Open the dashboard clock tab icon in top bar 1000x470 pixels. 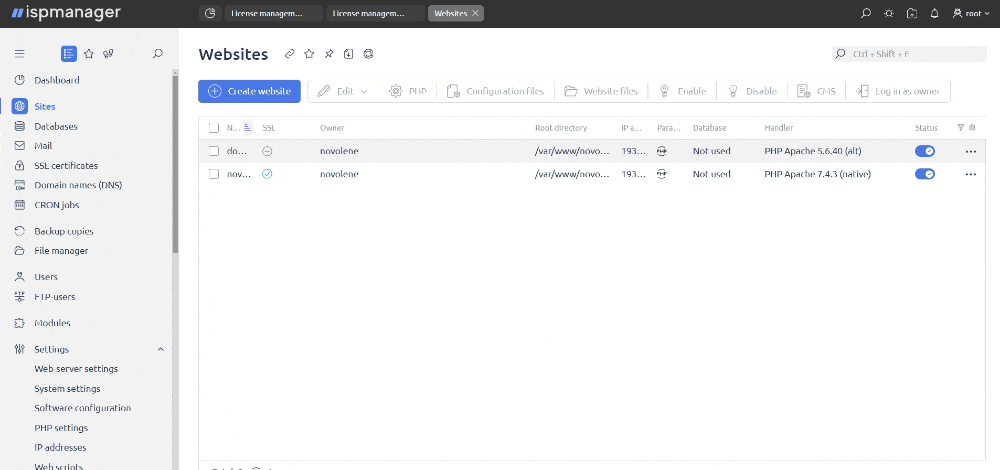[x=210, y=13]
